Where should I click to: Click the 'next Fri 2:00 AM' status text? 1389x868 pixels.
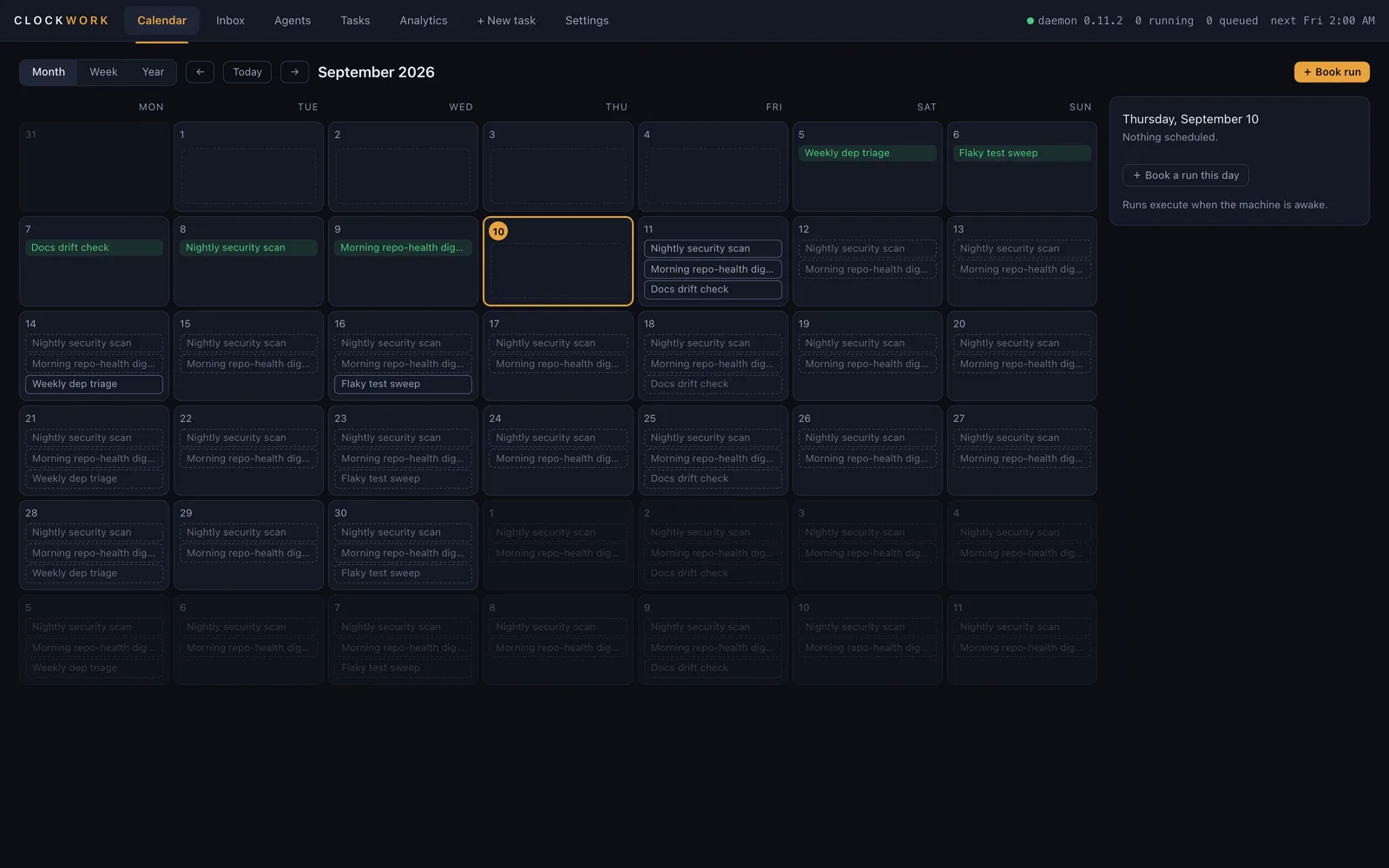pyautogui.click(x=1322, y=21)
